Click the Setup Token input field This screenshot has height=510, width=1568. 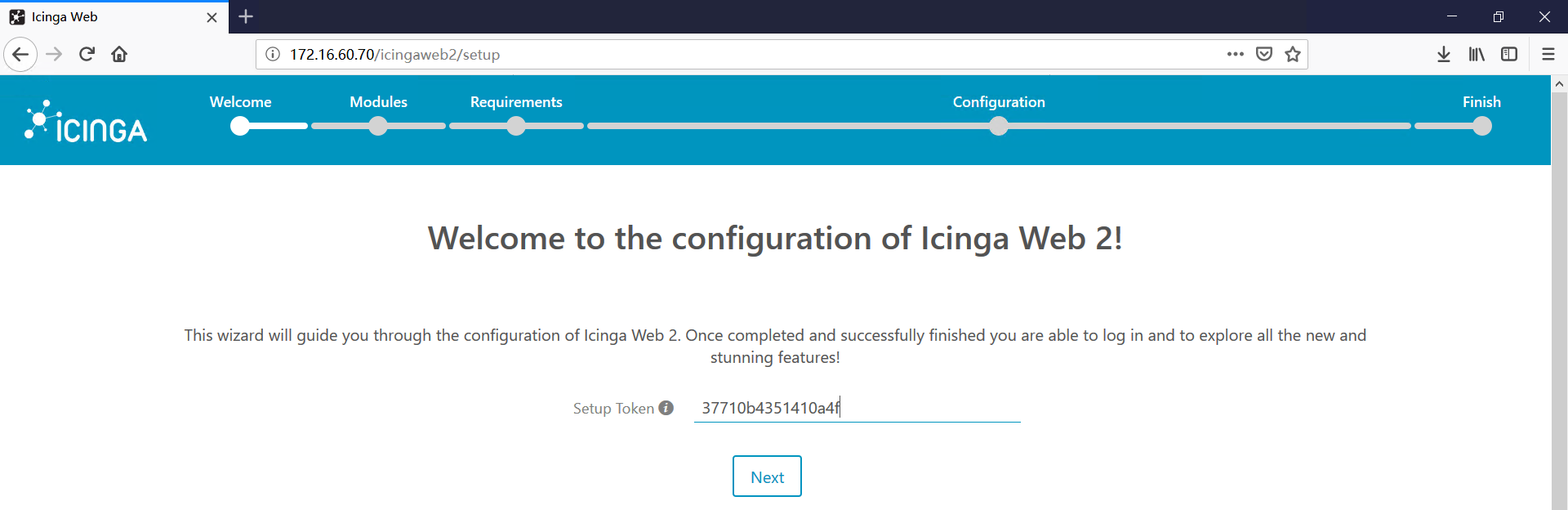point(857,408)
